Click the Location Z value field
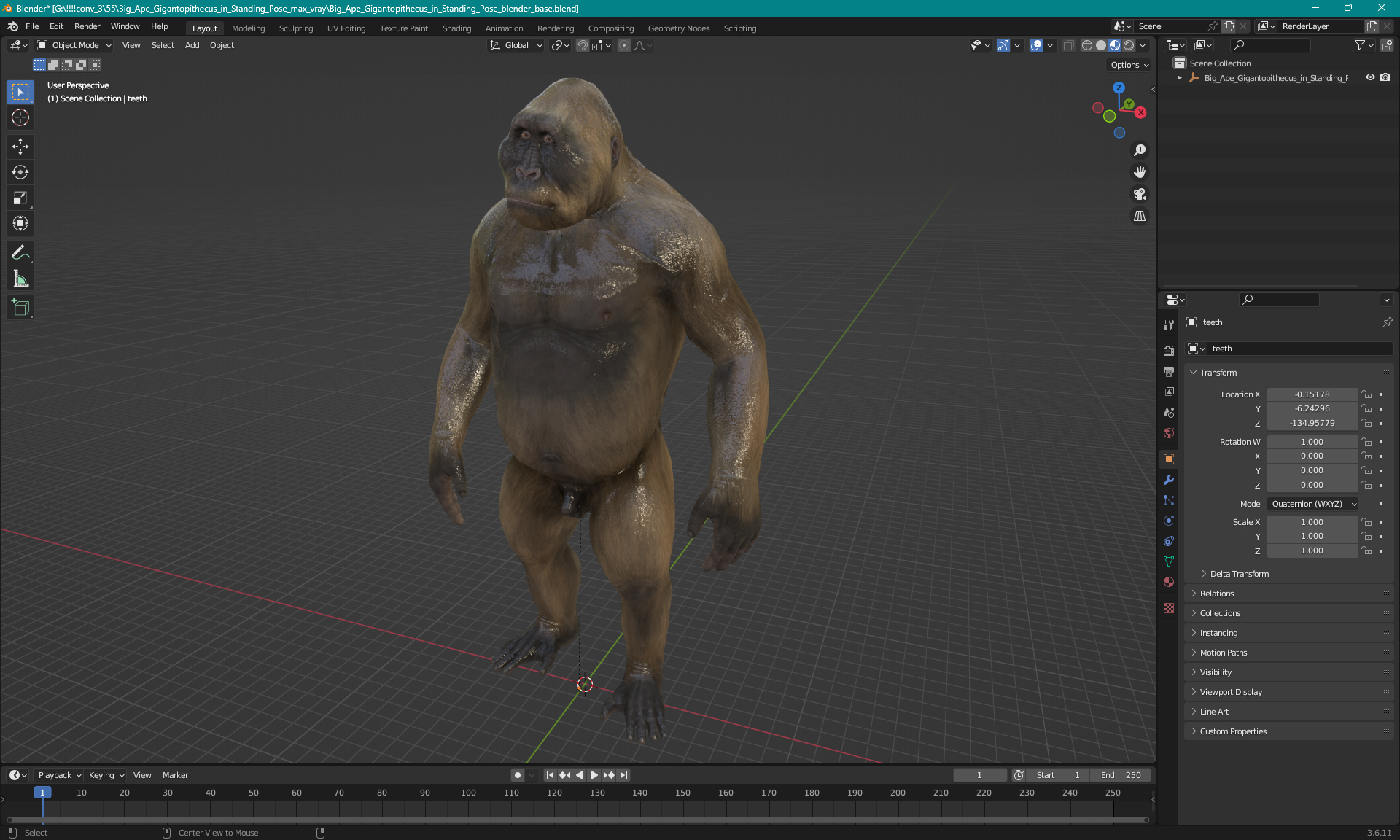The image size is (1400, 840). click(x=1312, y=423)
